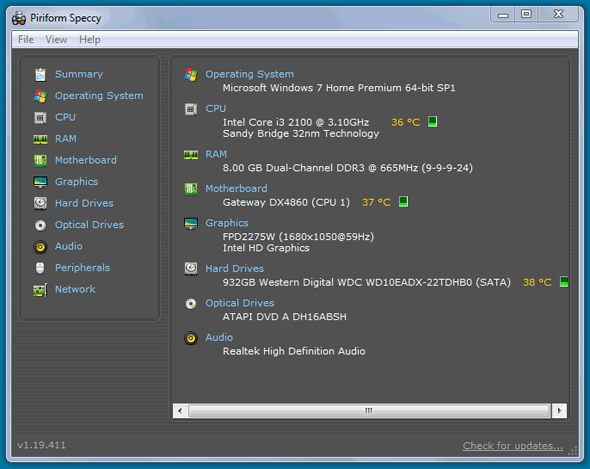This screenshot has width=590, height=469.
Task: Open the Network section from sidebar
Action: click(x=75, y=289)
